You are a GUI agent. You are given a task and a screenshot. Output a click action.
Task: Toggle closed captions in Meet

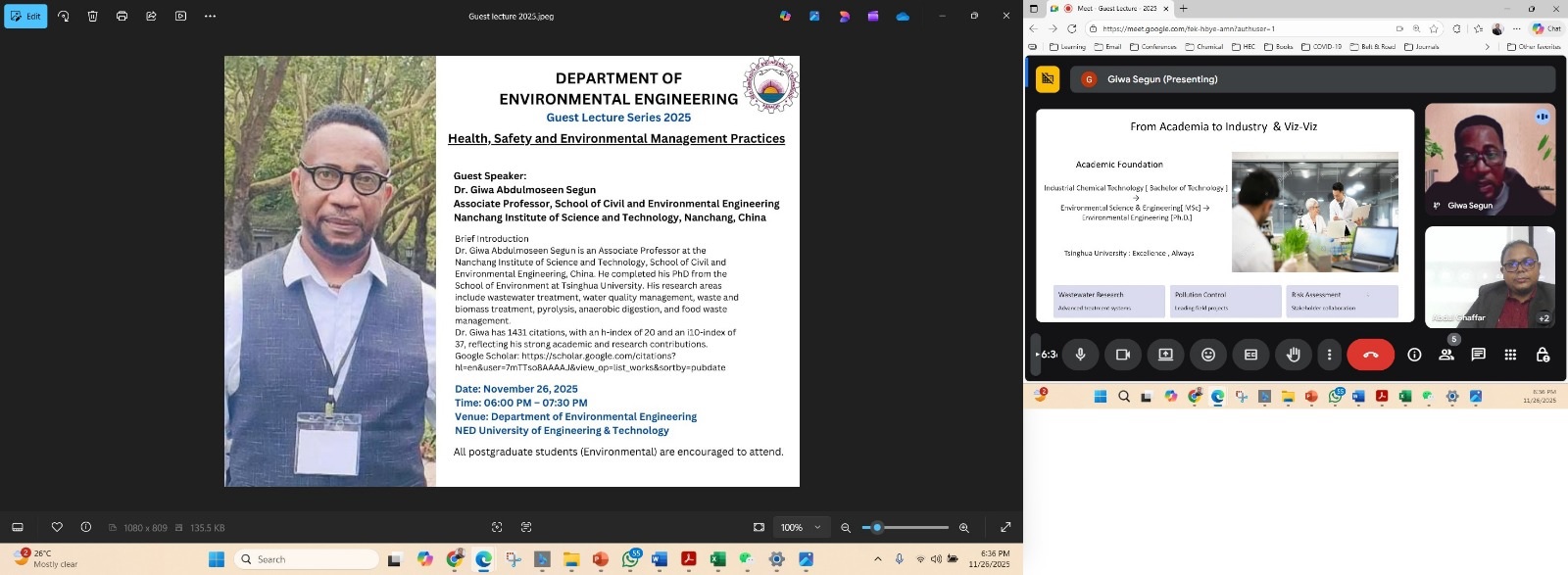(1250, 355)
